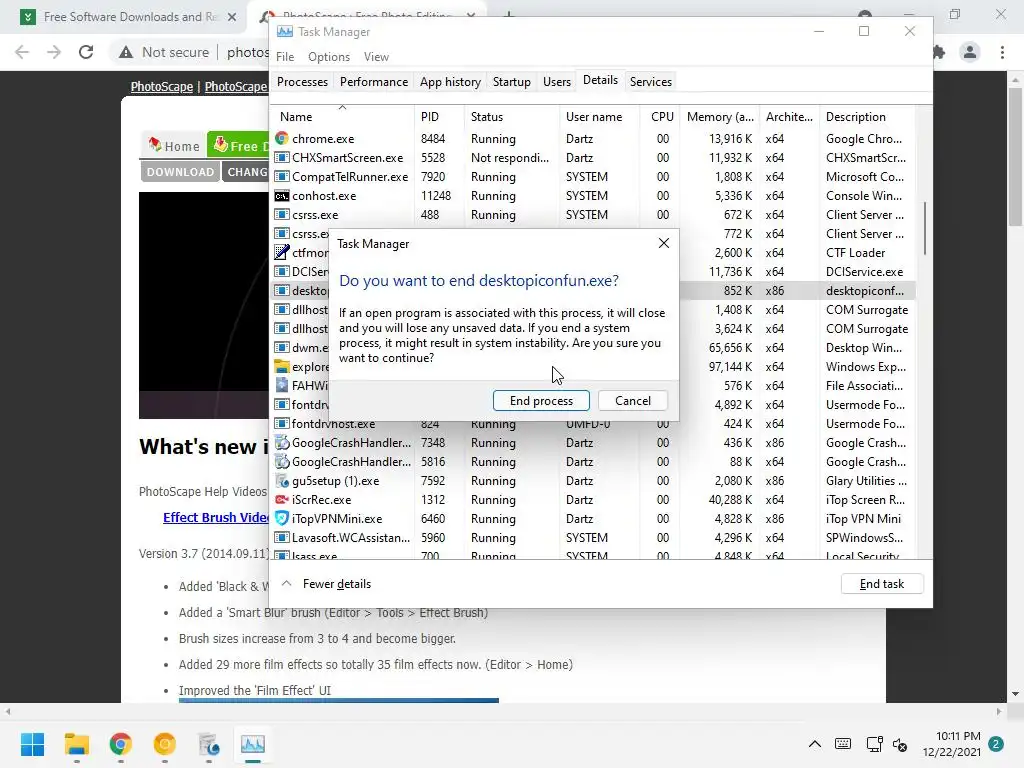Viewport: 1024px width, 768px height.
Task: Select the explorer folder icon row
Action: [281, 366]
